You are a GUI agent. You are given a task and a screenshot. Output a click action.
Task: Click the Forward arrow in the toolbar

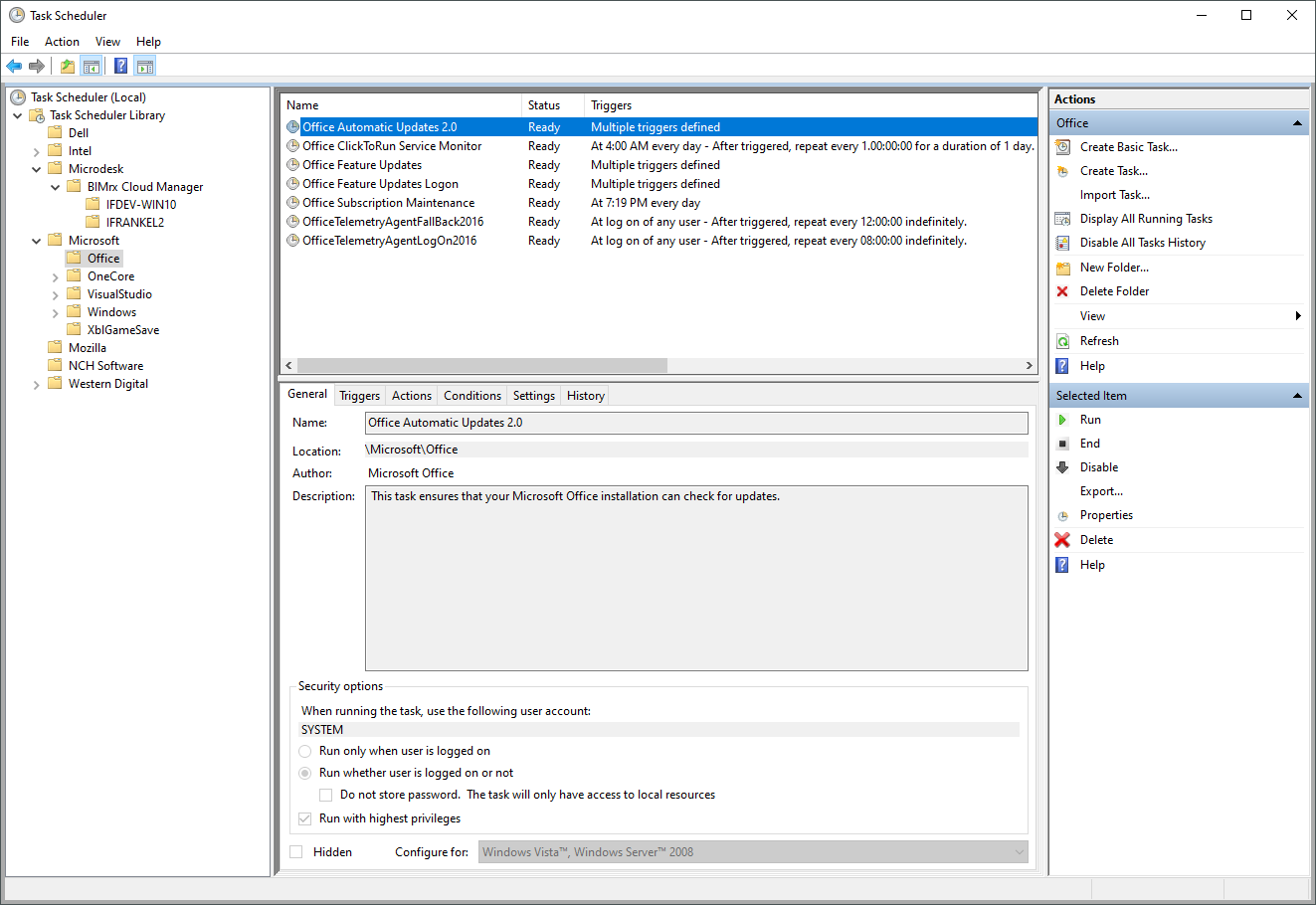pos(37,67)
